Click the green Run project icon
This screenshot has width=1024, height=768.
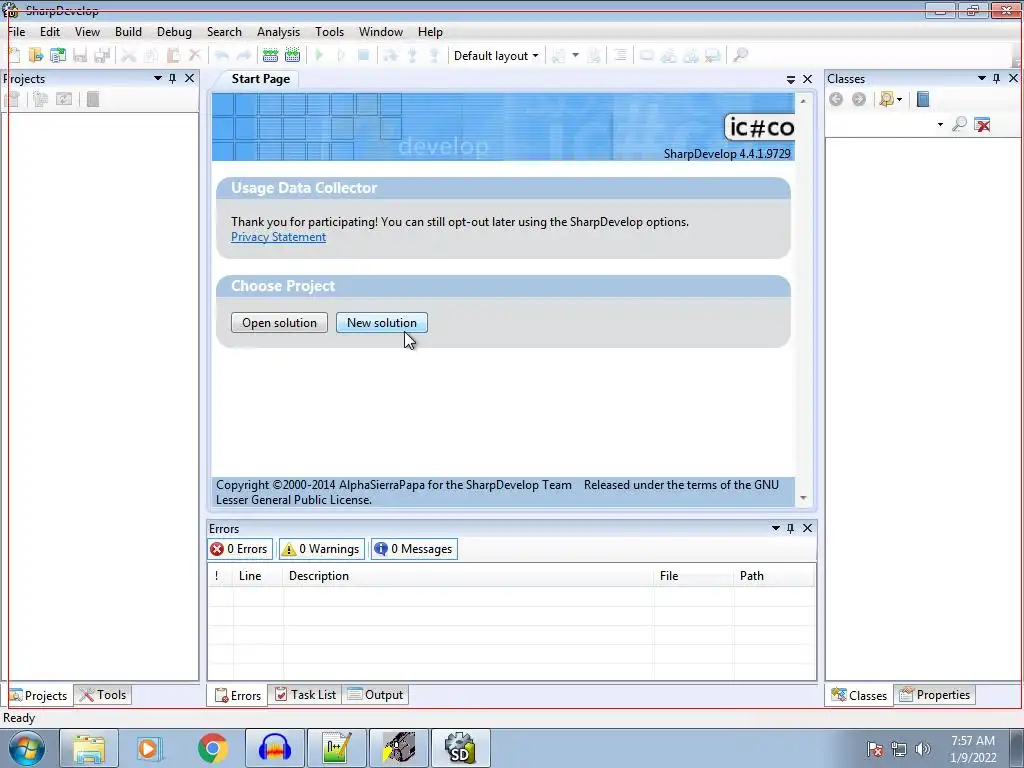click(319, 56)
